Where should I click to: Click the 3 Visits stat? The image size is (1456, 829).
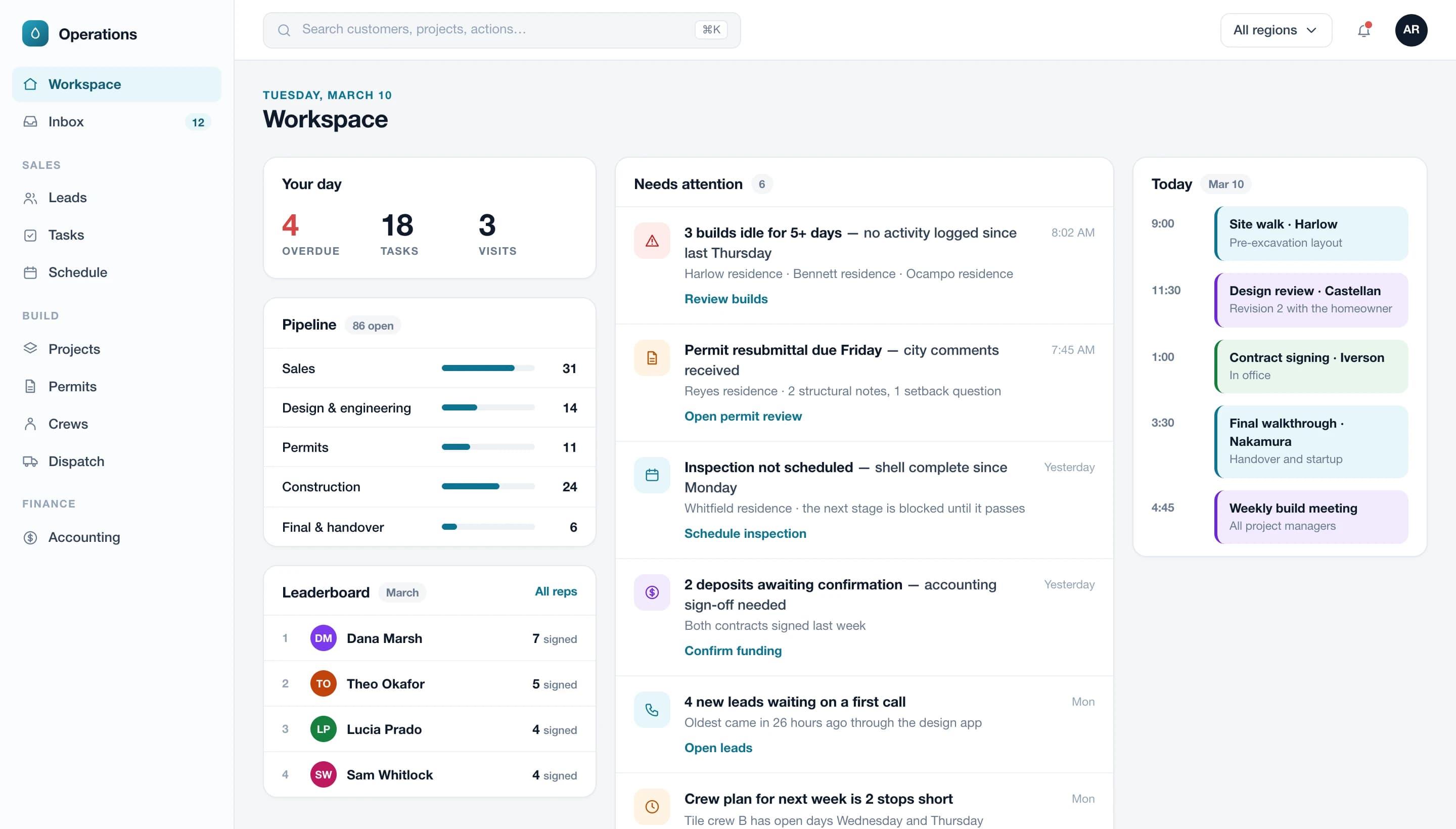(497, 234)
